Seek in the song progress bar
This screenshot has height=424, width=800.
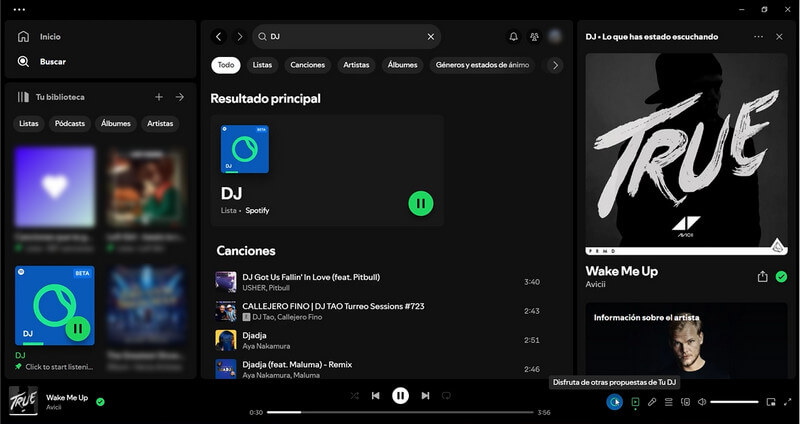tap(400, 412)
